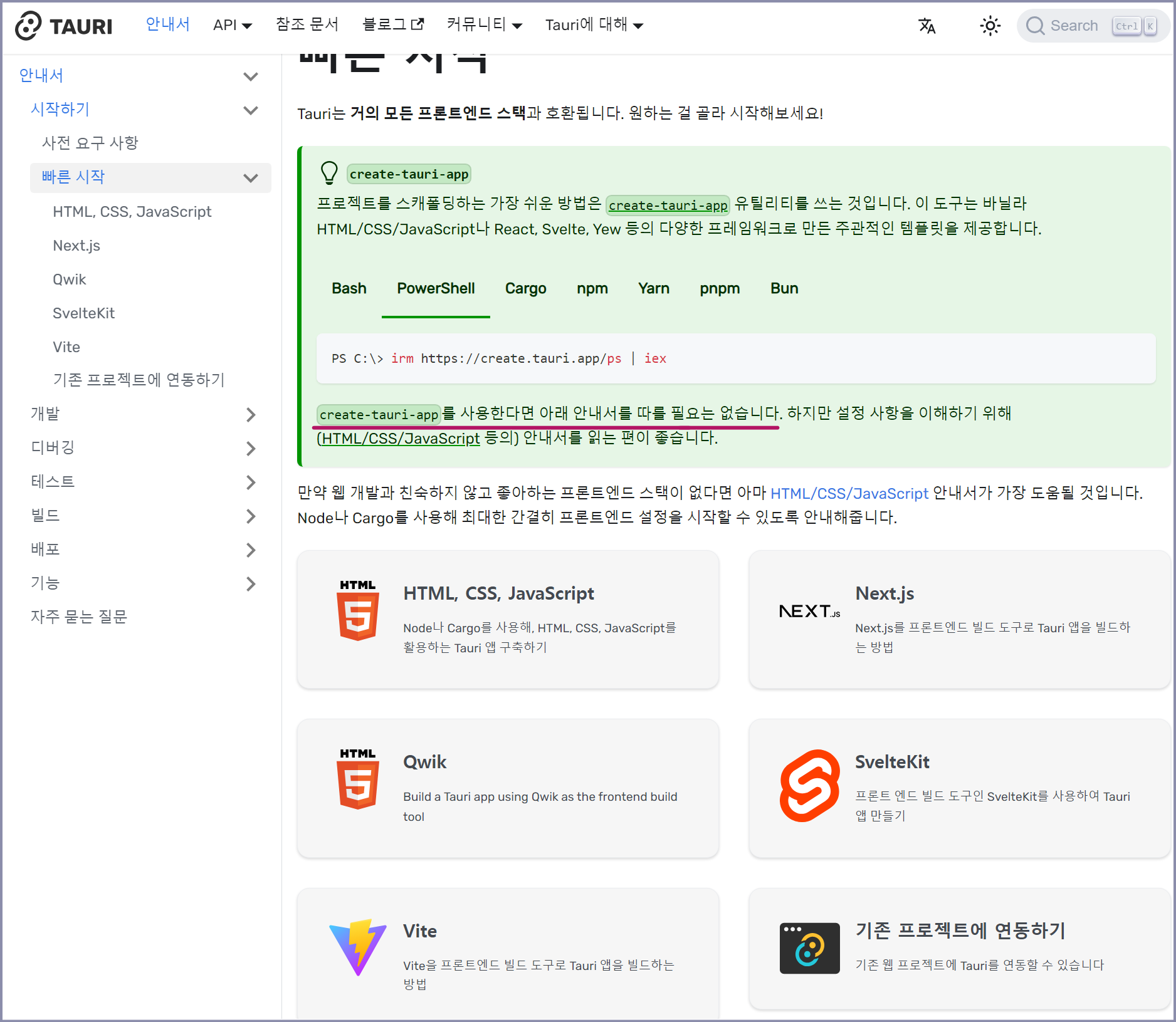Image resolution: width=1176 pixels, height=1022 pixels.
Task: Collapse the 빠른 시작 sidebar chevron
Action: [x=251, y=178]
